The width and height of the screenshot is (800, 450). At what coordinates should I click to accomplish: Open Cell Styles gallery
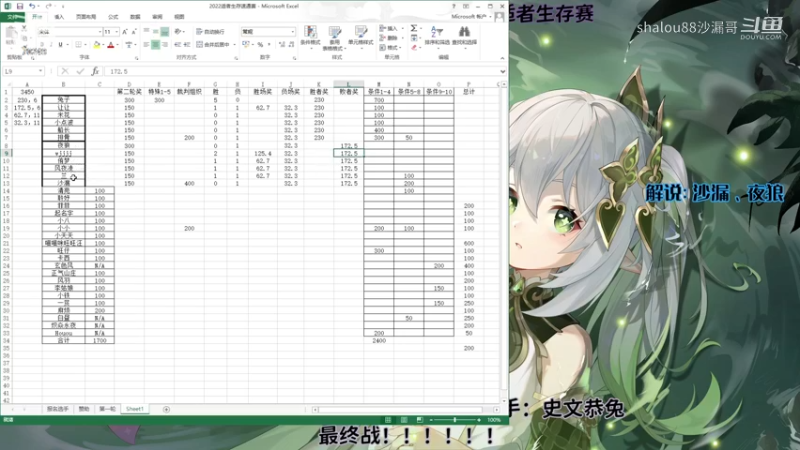[x=361, y=36]
